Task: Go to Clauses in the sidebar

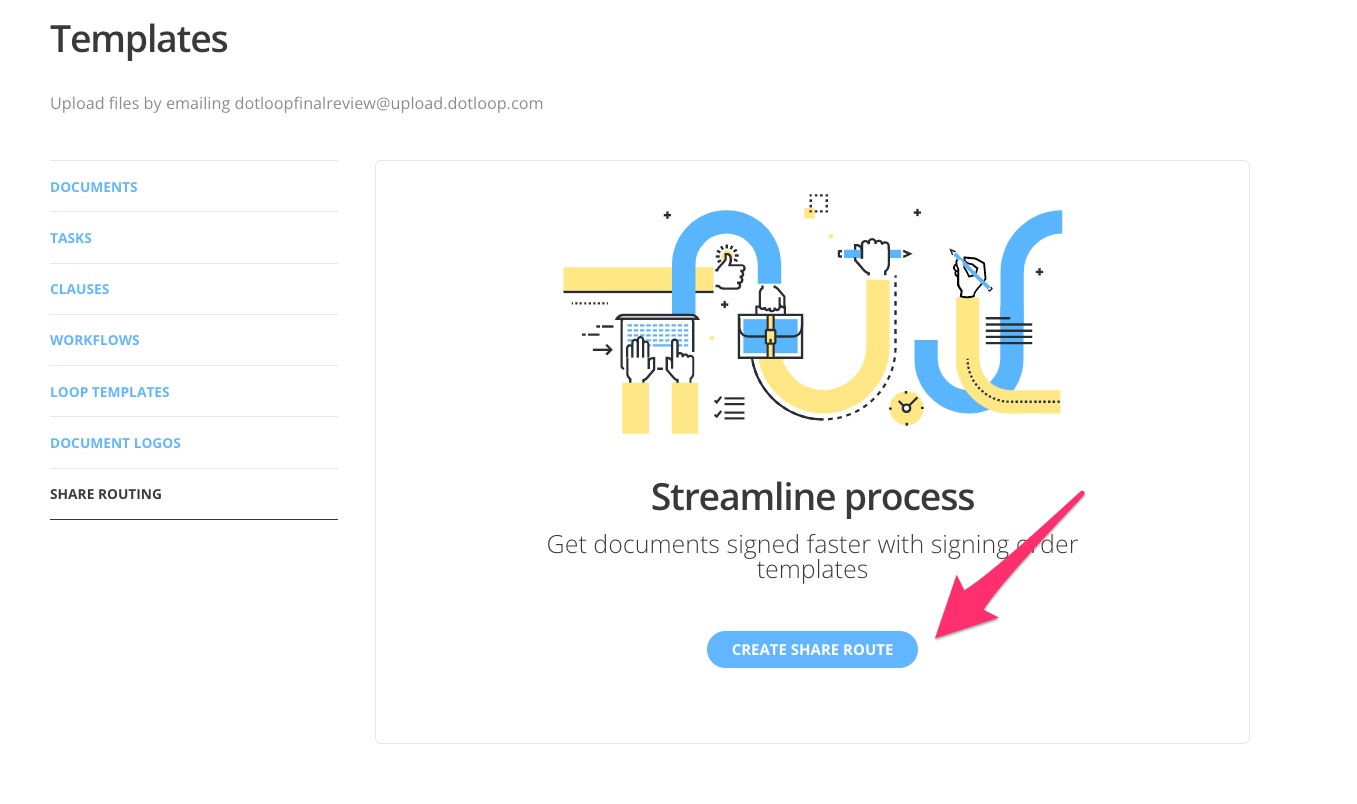Action: click(x=80, y=289)
